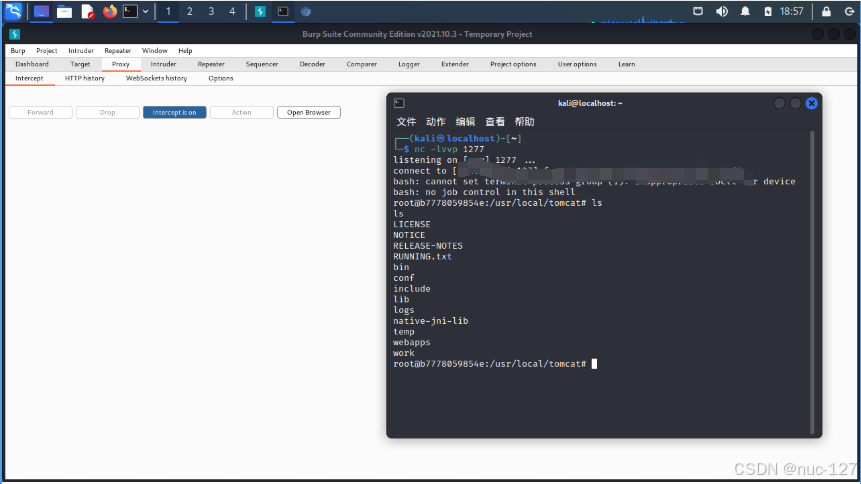
Task: Click the 18:57 clock
Action: 791,12
